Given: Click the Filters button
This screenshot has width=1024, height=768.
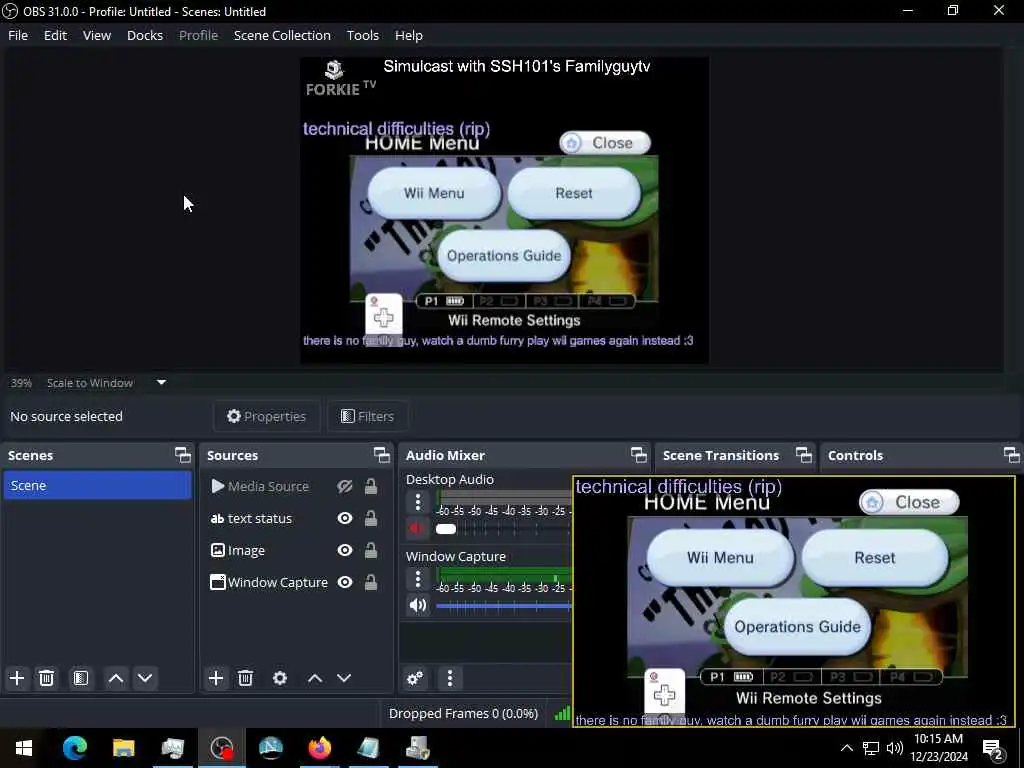Looking at the screenshot, I should click(368, 416).
